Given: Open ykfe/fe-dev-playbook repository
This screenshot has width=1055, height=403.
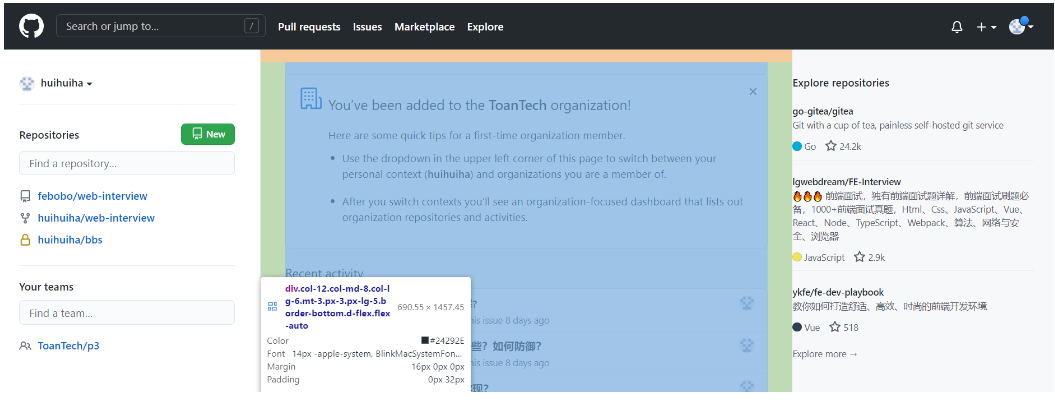Looking at the screenshot, I should click(838, 292).
